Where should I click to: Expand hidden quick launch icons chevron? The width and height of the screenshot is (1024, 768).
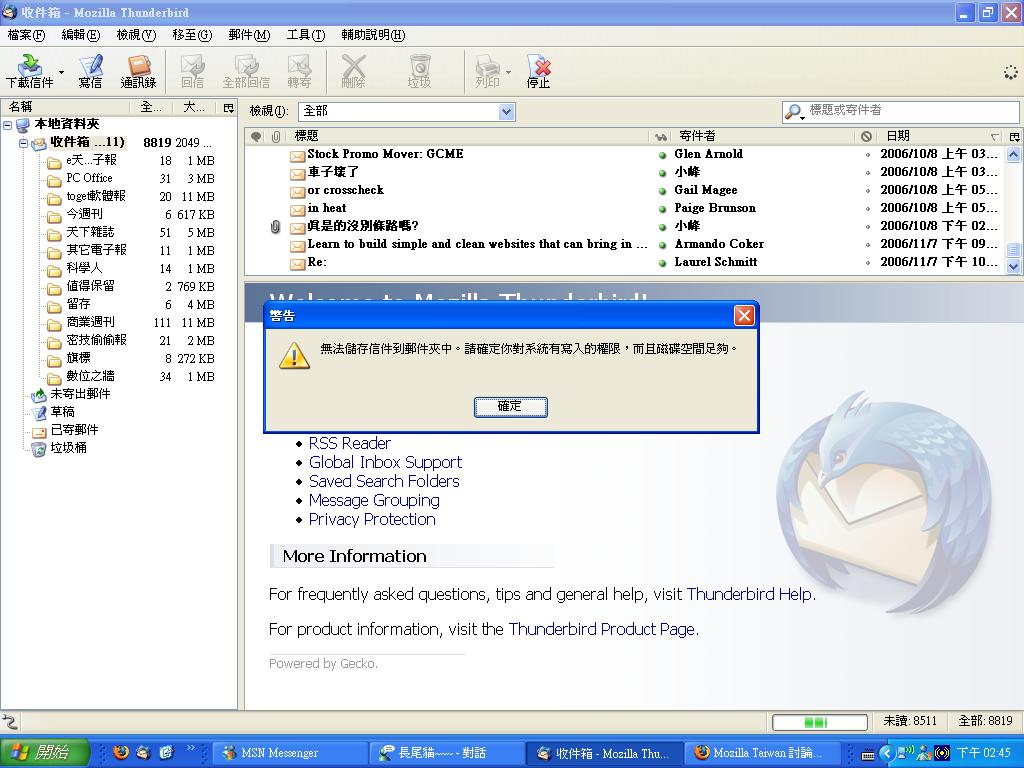pyautogui.click(x=191, y=748)
